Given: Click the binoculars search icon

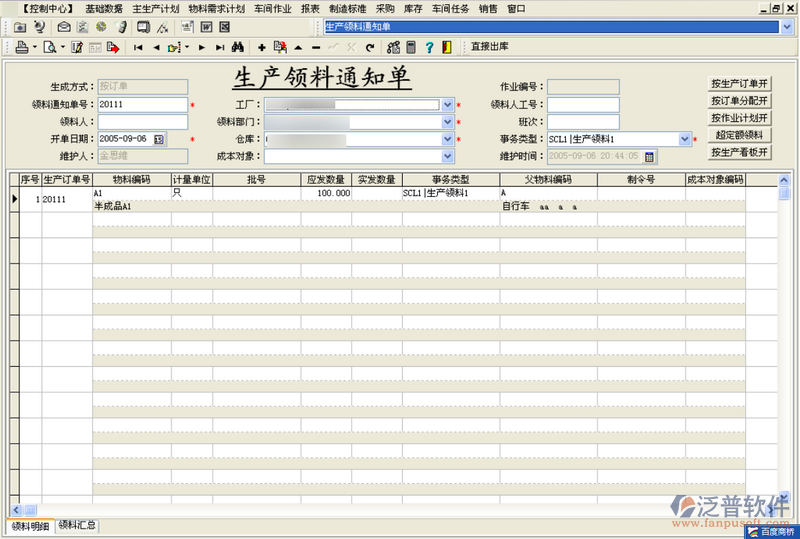Looking at the screenshot, I should coord(238,47).
